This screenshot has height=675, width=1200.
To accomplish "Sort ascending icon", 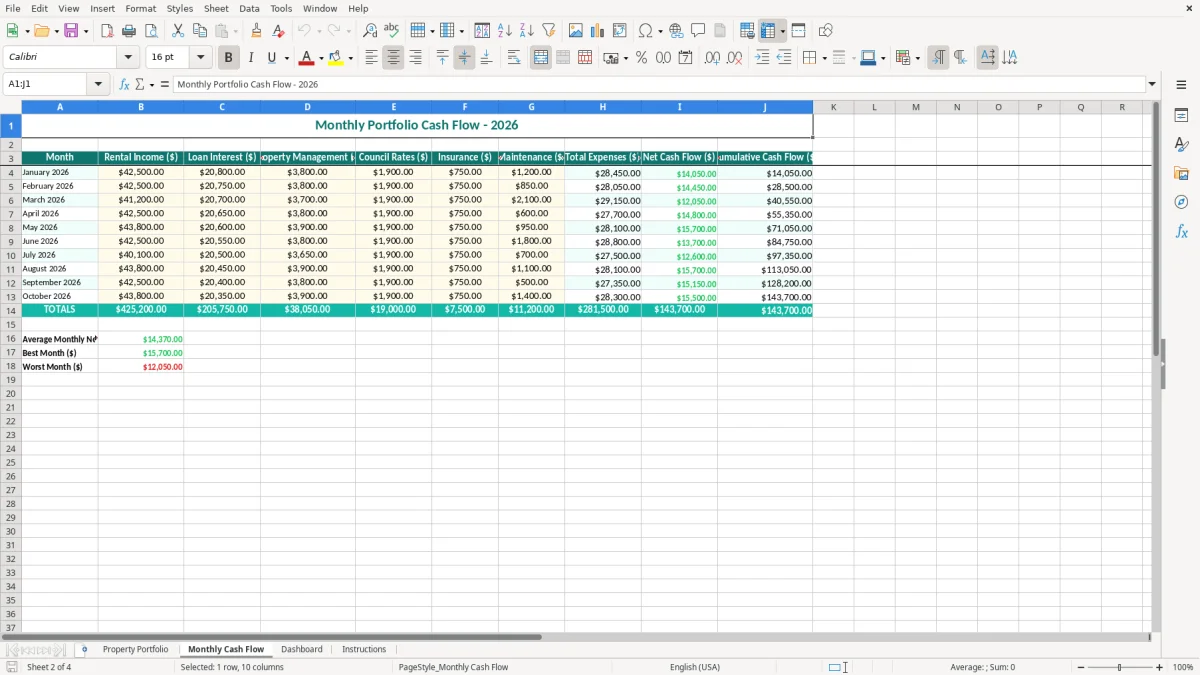I will point(505,31).
